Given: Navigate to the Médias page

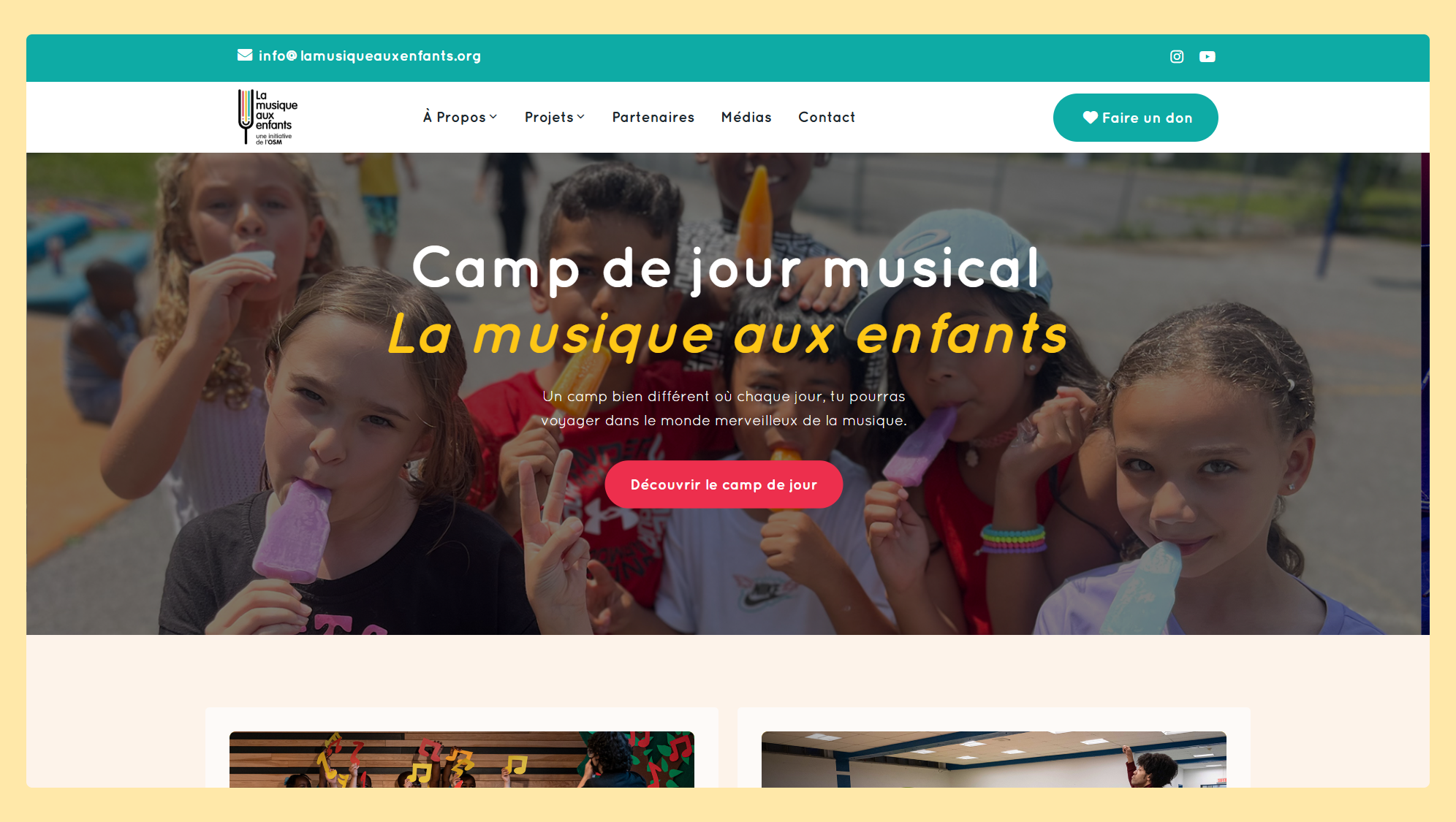Looking at the screenshot, I should click(x=746, y=117).
